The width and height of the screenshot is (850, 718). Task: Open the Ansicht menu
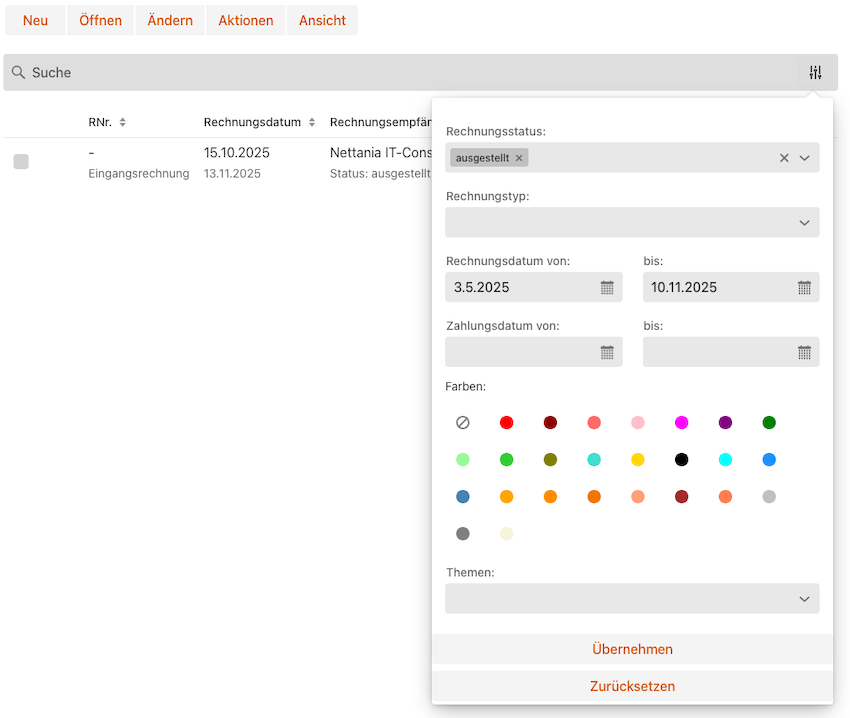pos(322,21)
